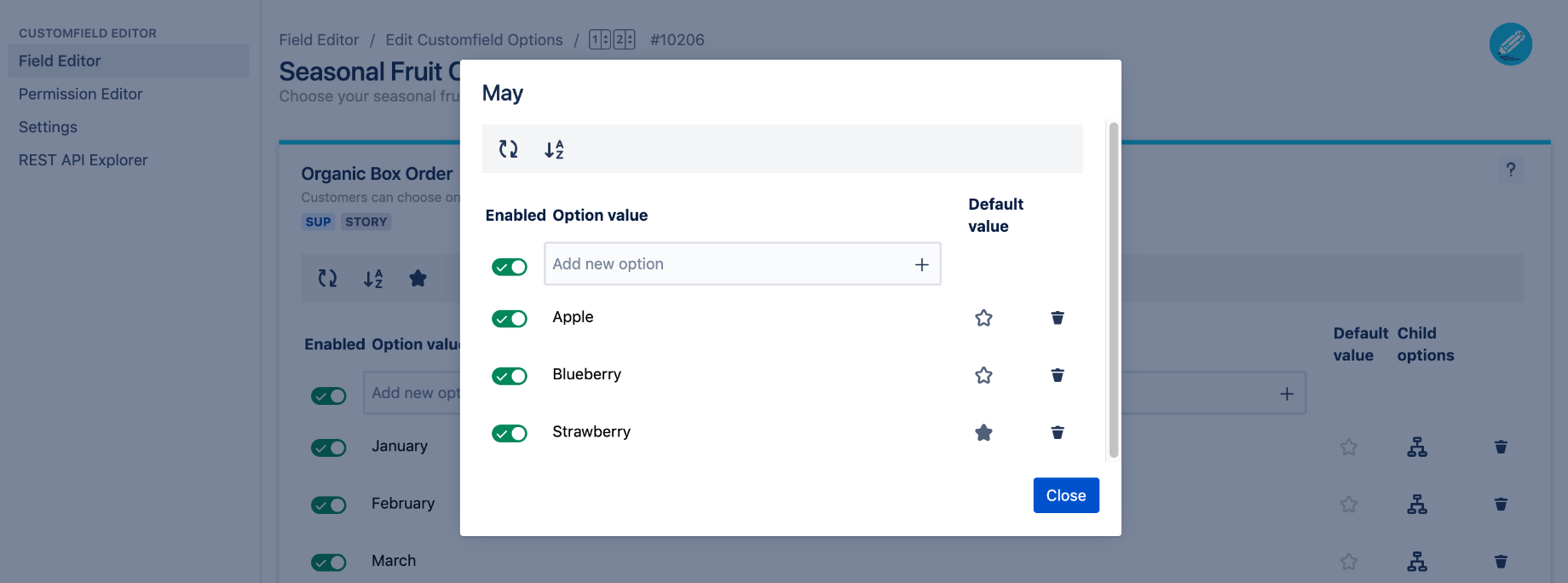Delete the Blueberry option
Image resolution: width=1568 pixels, height=583 pixels.
click(x=1057, y=375)
